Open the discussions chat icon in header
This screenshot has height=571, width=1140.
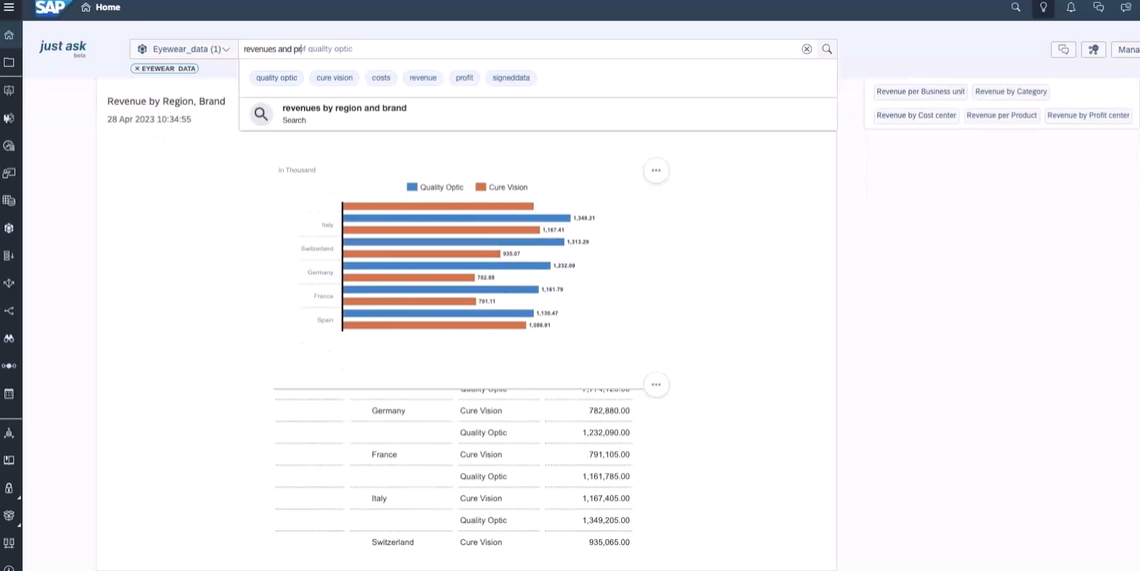[1099, 7]
